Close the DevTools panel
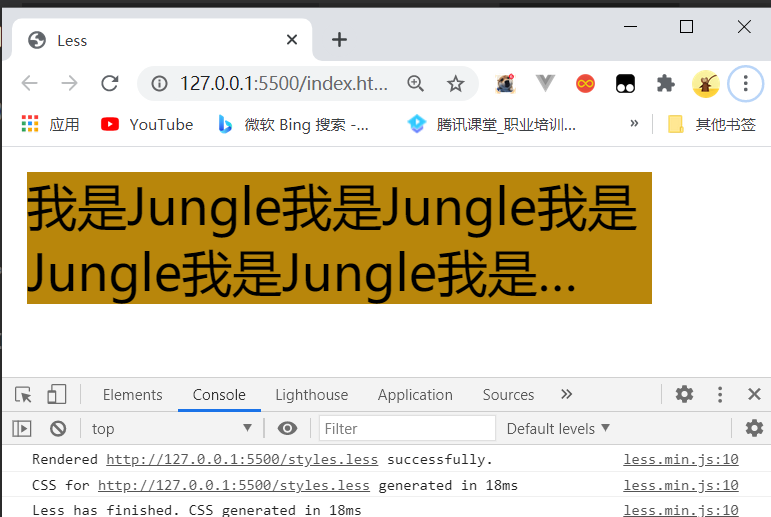This screenshot has width=771, height=517. click(x=754, y=394)
